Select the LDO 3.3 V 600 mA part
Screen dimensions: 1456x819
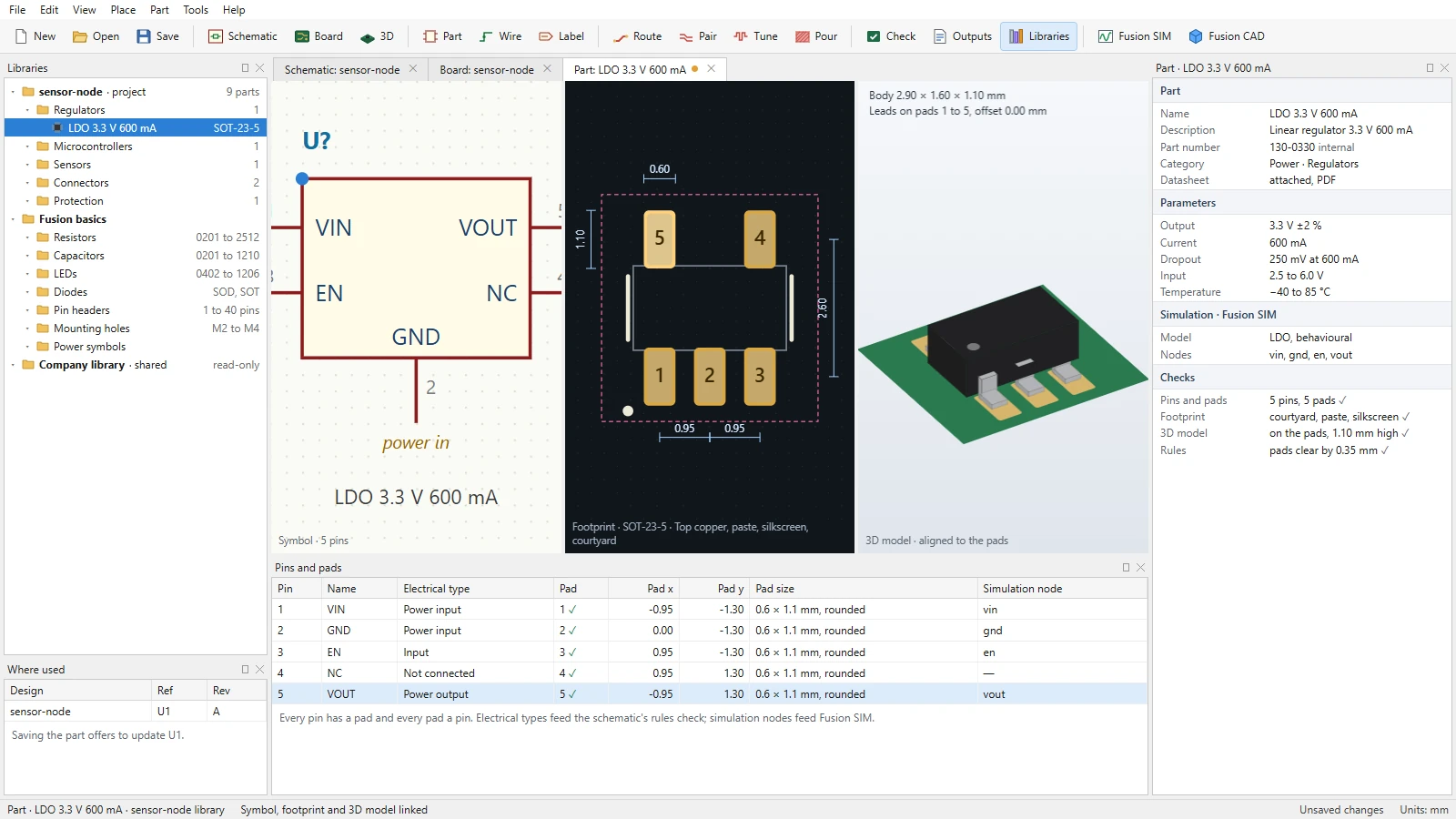point(136,128)
